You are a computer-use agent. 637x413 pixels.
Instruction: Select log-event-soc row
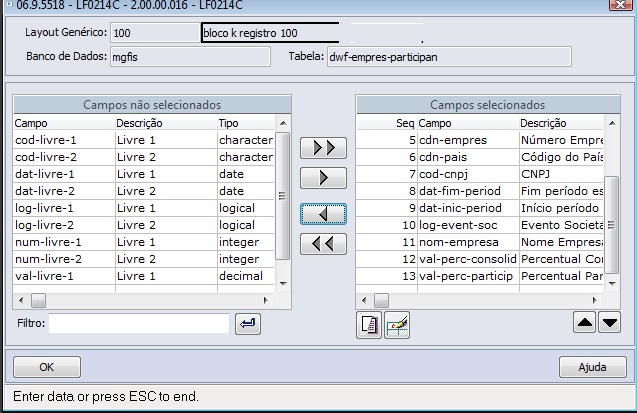[x=480, y=225]
